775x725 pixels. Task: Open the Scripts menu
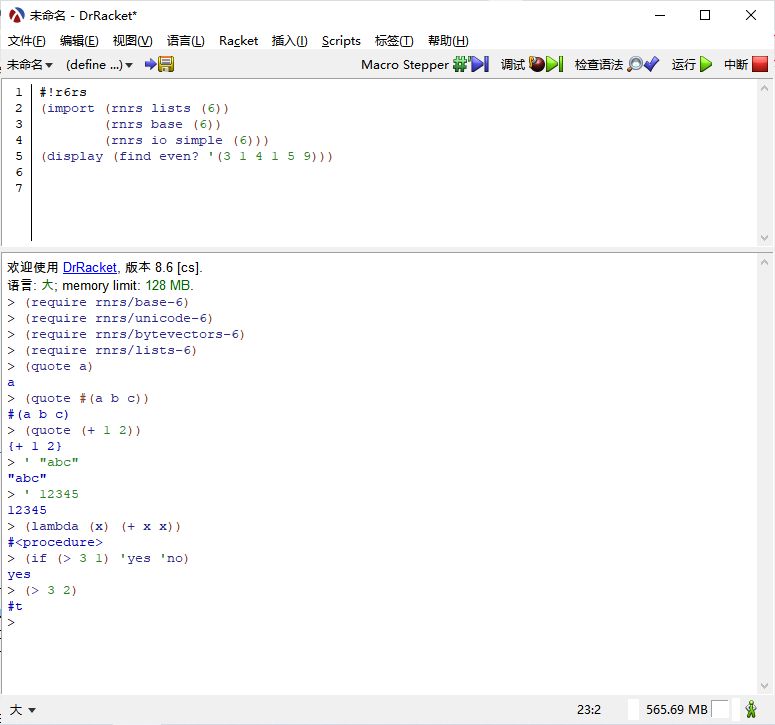point(341,41)
